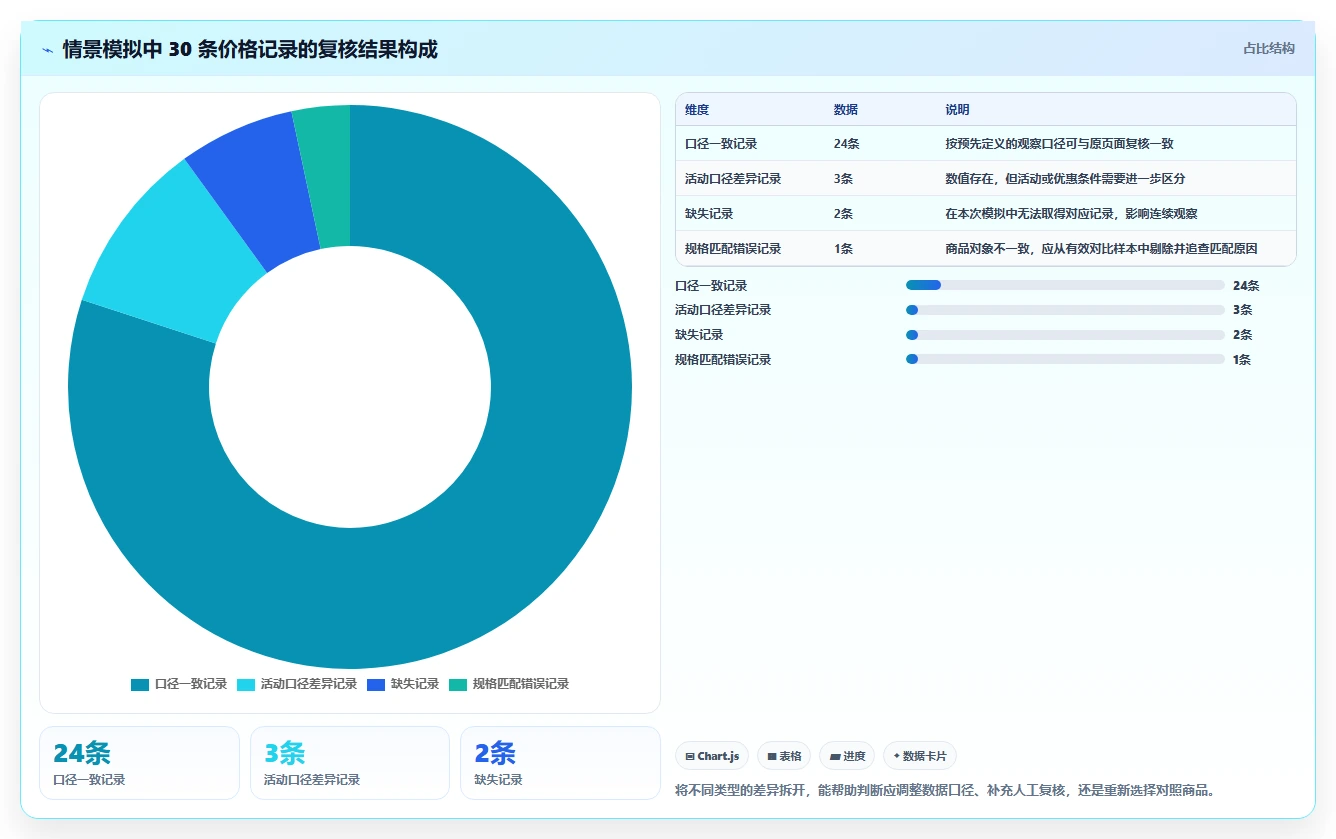Viewport: 1336px width, 839px height.
Task: Click table value 2条
Action: point(843,214)
